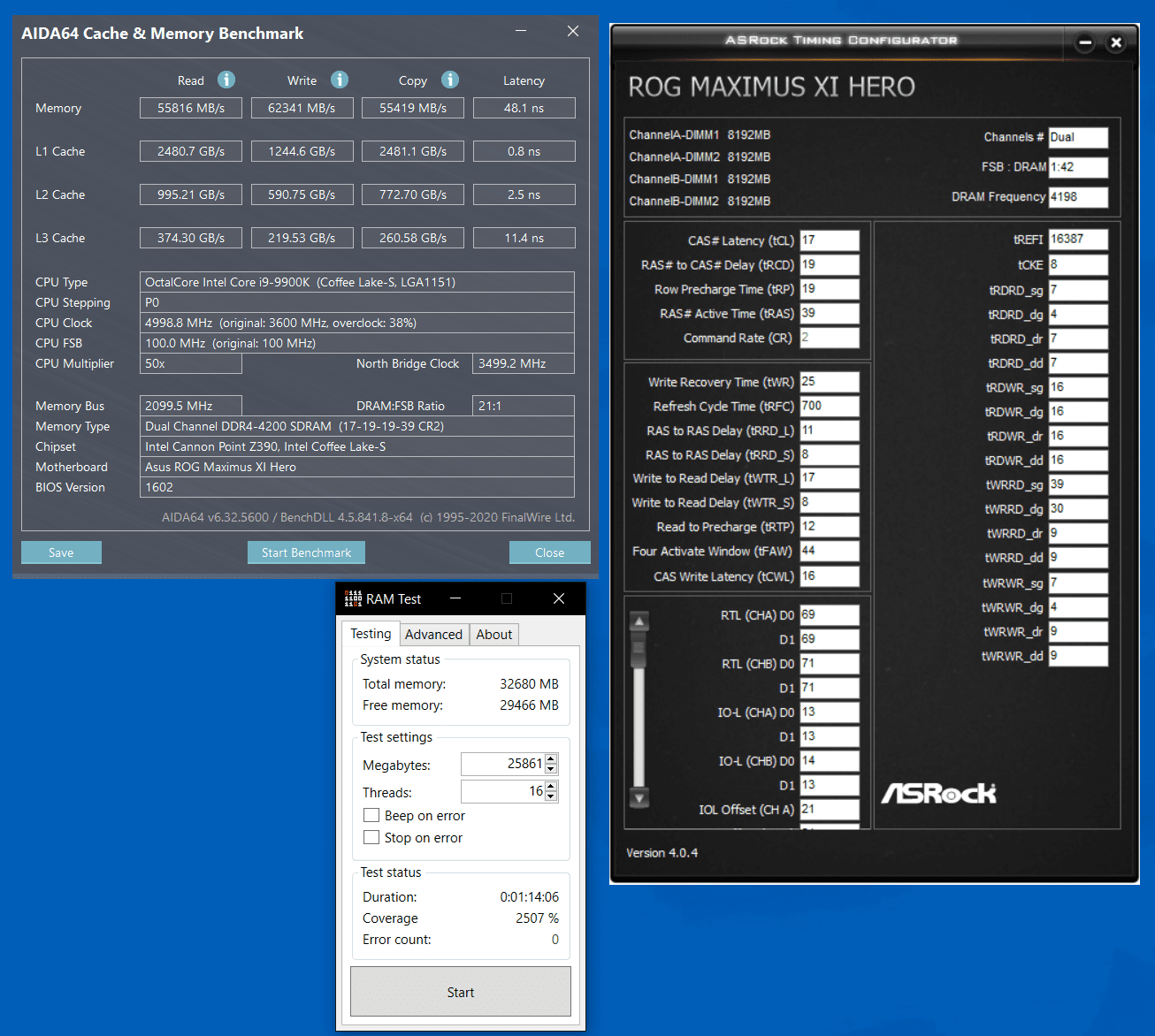Click the tRDRD_sg value field
1155x1036 pixels.
pos(1078,290)
